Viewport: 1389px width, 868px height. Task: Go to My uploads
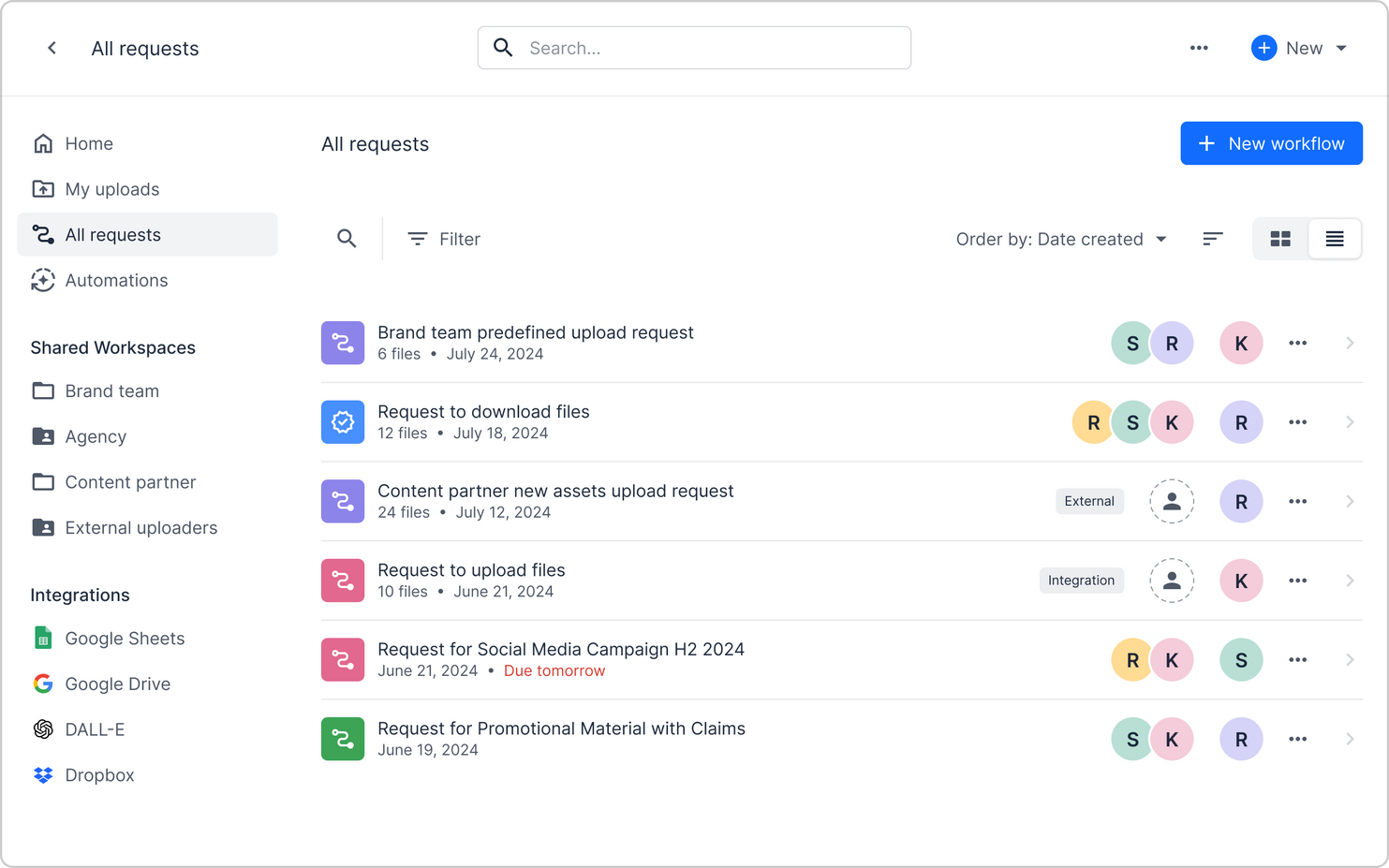click(x=111, y=189)
